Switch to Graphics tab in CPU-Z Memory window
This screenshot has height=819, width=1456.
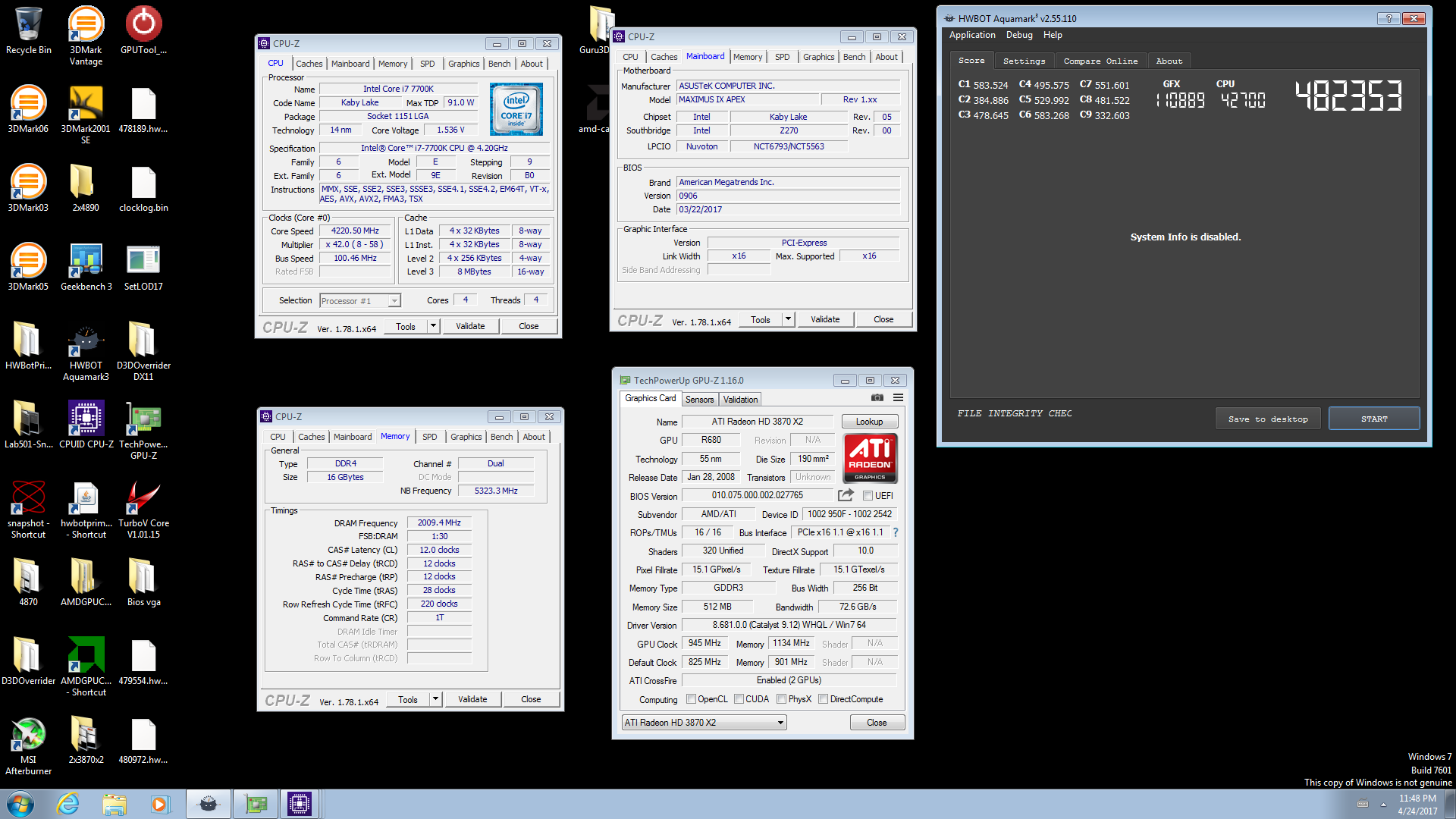(466, 437)
